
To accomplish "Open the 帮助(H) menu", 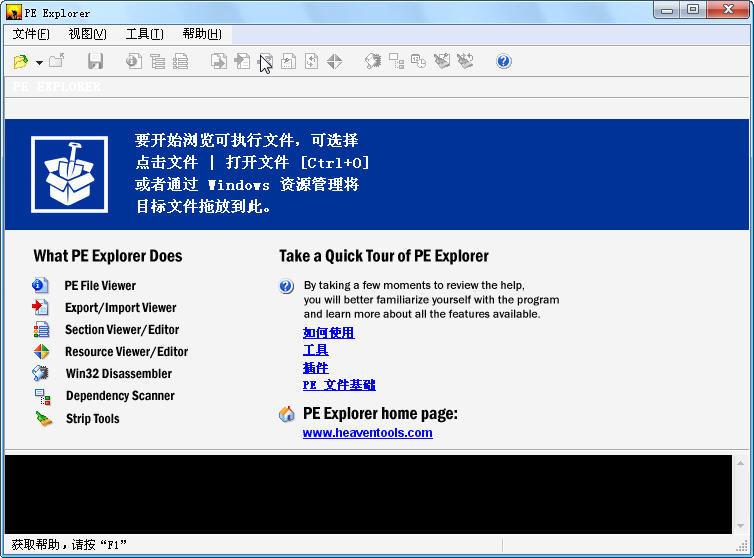I will (x=202, y=34).
